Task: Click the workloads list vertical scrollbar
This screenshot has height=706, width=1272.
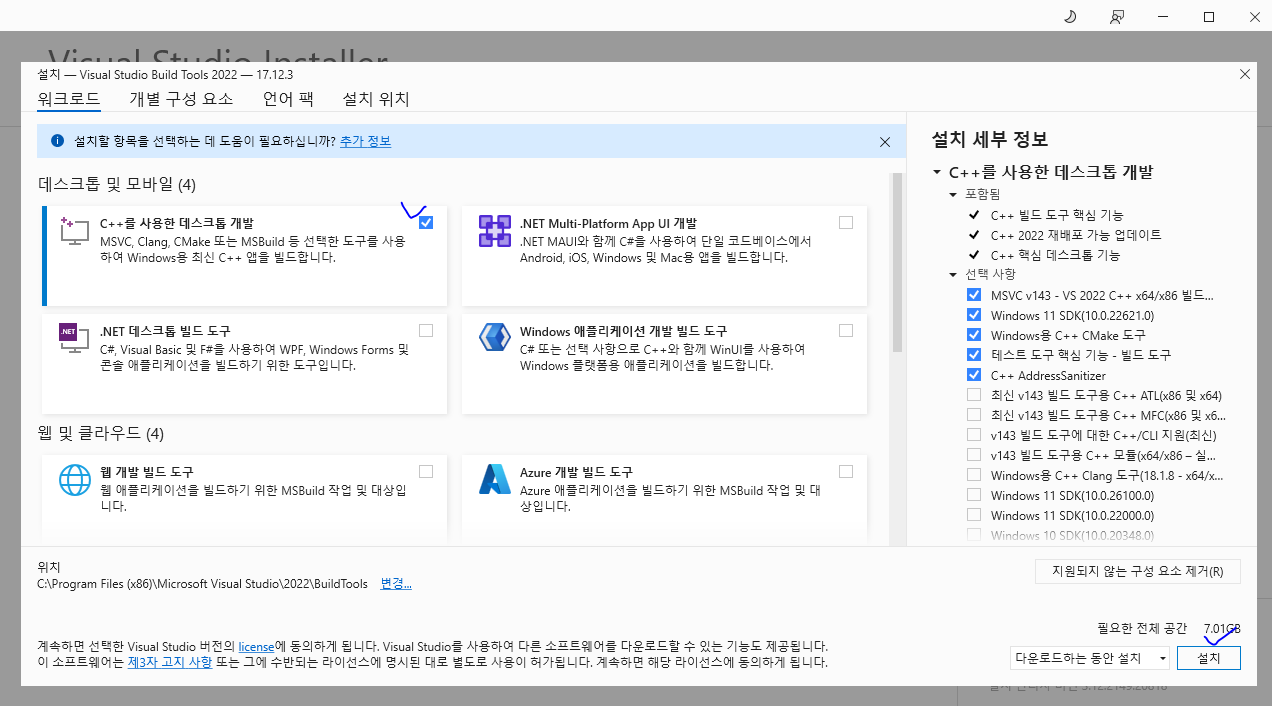Action: point(897,264)
